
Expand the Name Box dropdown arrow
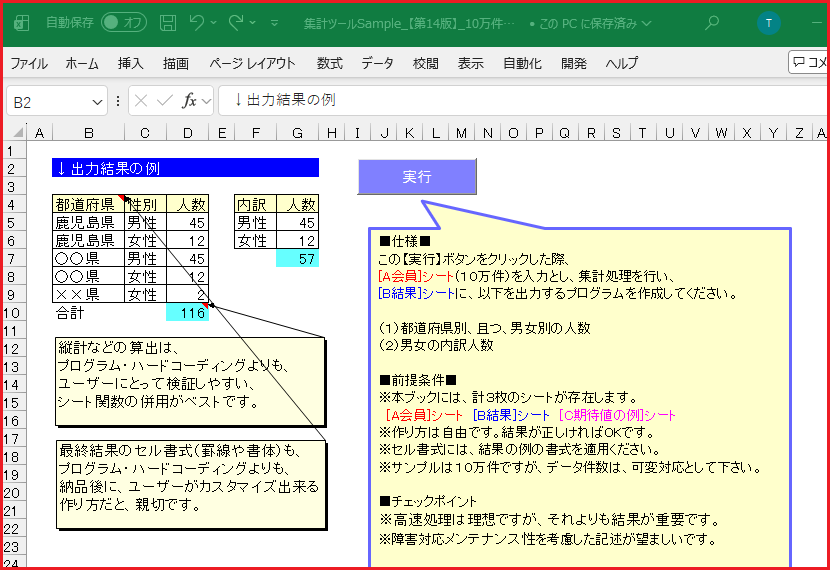97,102
